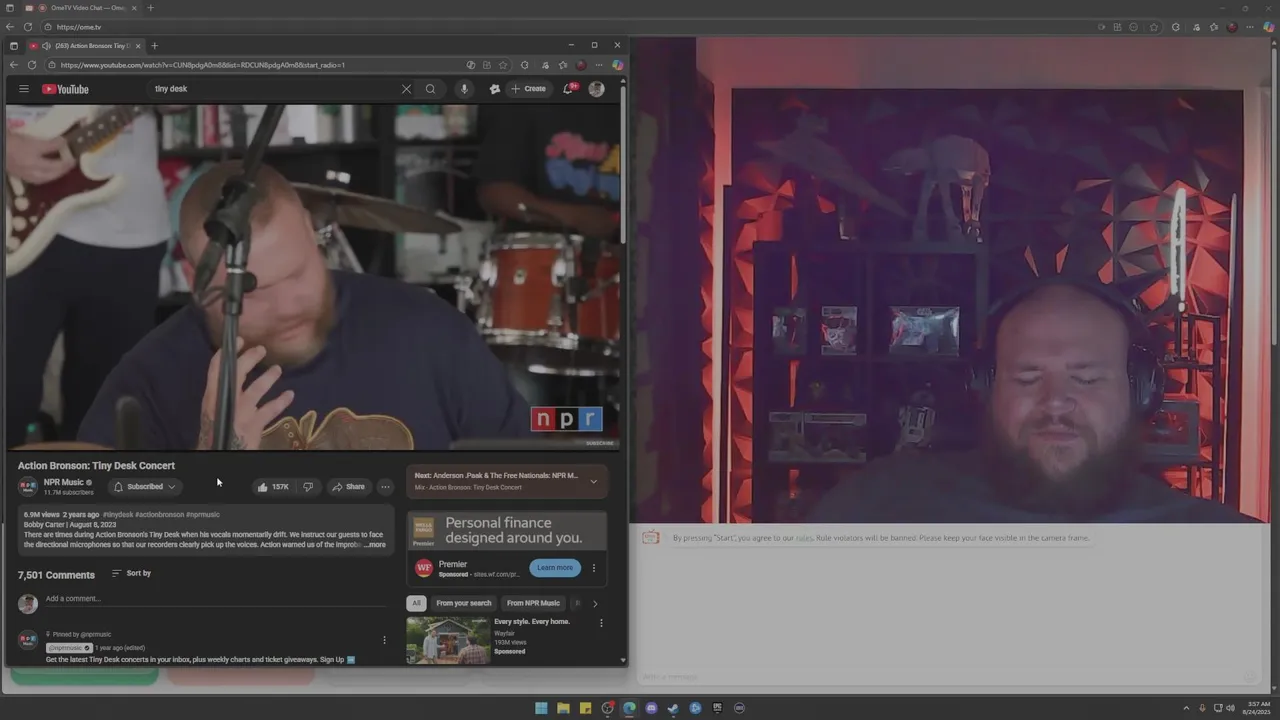The width and height of the screenshot is (1280, 720).
Task: Select the Action Bronson Tiny Desk tab
Action: click(85, 45)
